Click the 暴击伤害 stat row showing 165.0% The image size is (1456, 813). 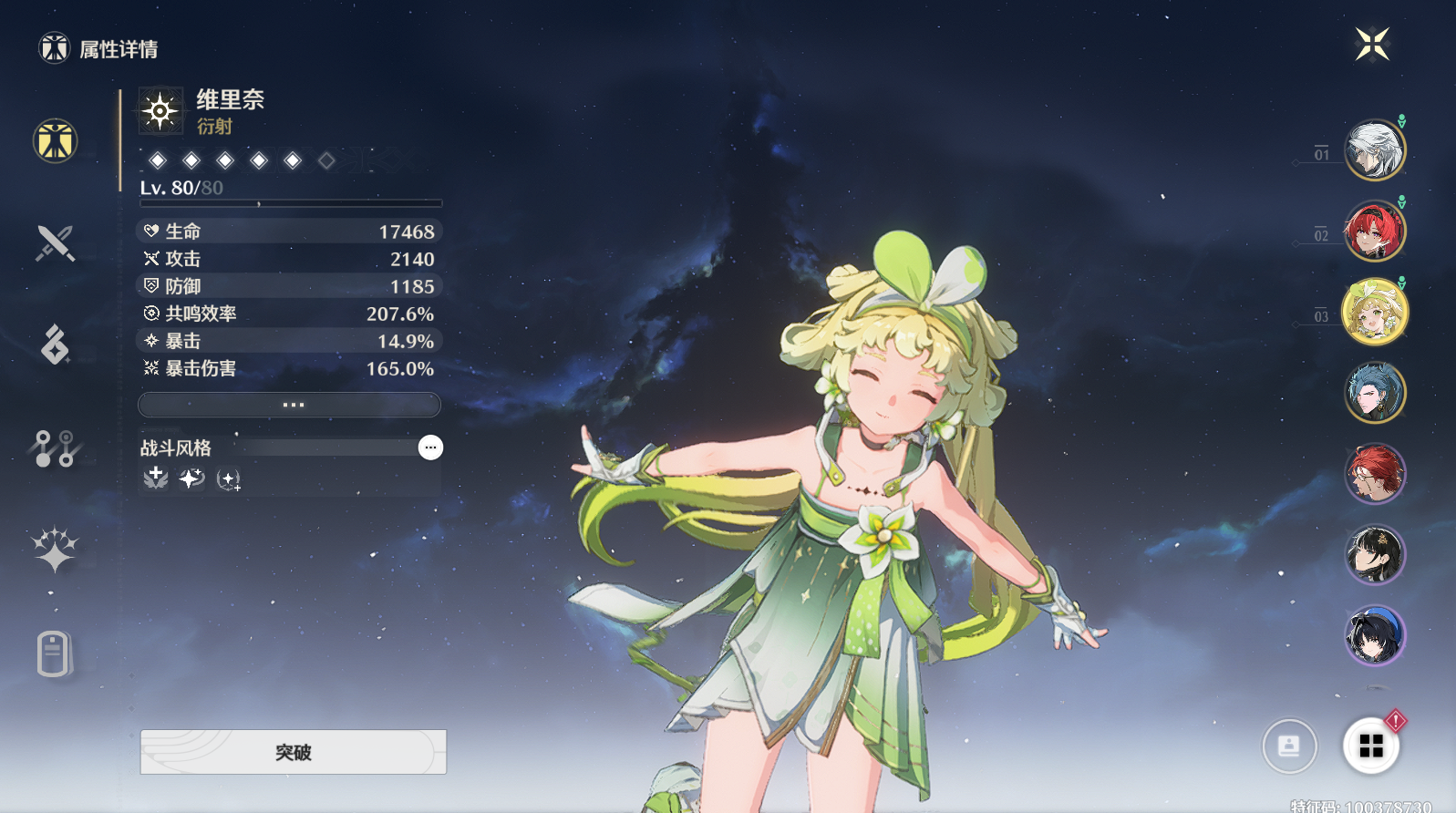point(290,368)
